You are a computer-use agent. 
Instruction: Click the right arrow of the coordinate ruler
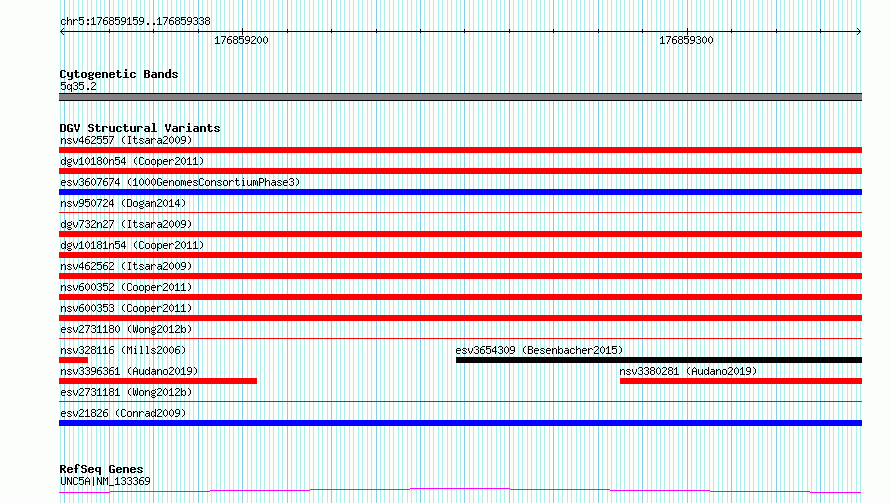(x=858, y=32)
